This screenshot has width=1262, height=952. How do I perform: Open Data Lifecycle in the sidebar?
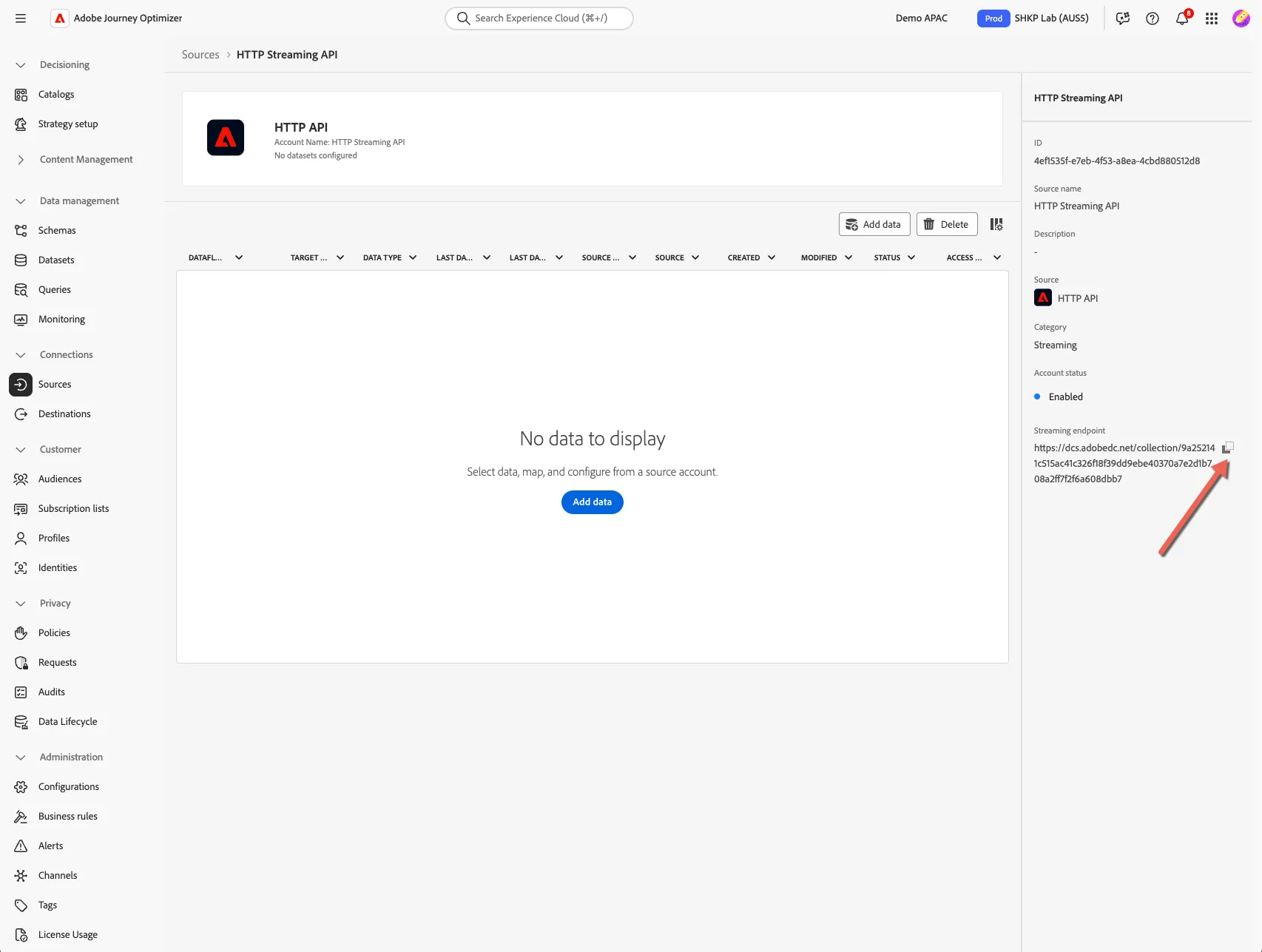67,722
